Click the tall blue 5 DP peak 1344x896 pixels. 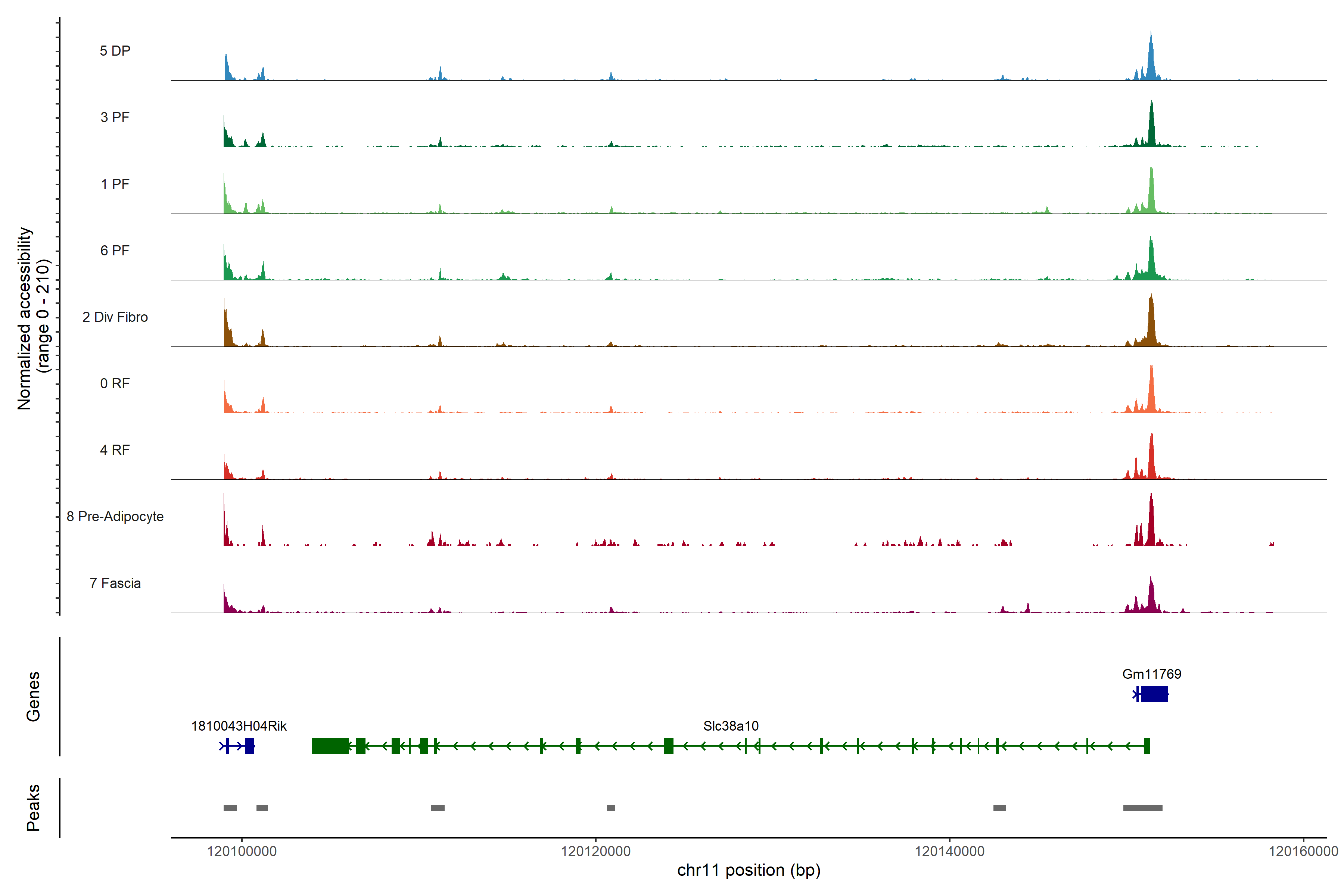pos(1150,63)
